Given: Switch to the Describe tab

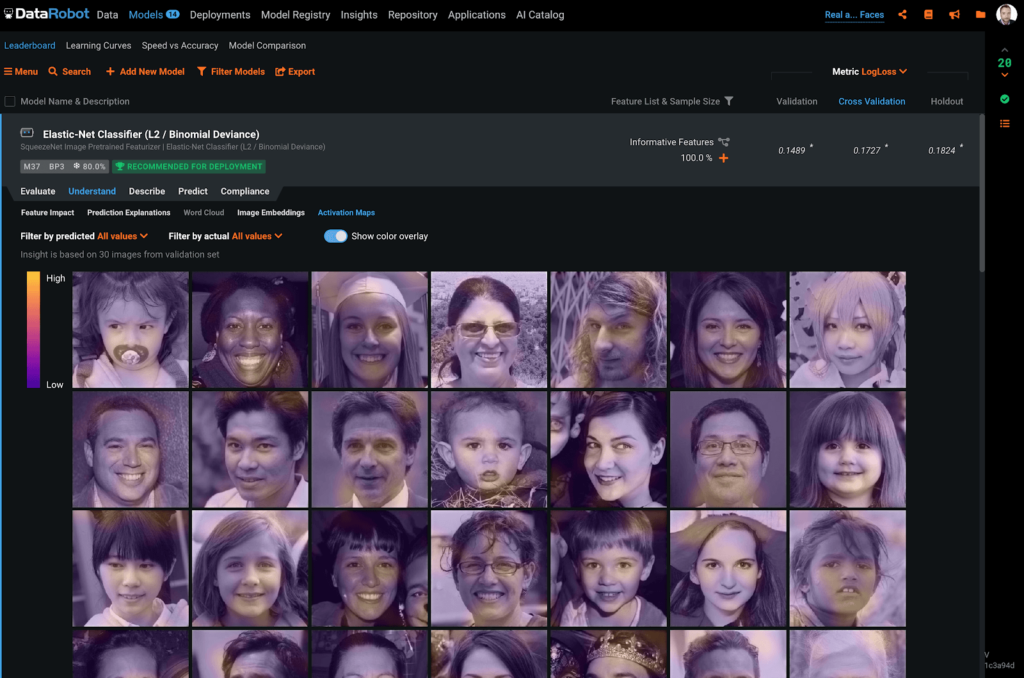Looking at the screenshot, I should pyautogui.click(x=146, y=190).
